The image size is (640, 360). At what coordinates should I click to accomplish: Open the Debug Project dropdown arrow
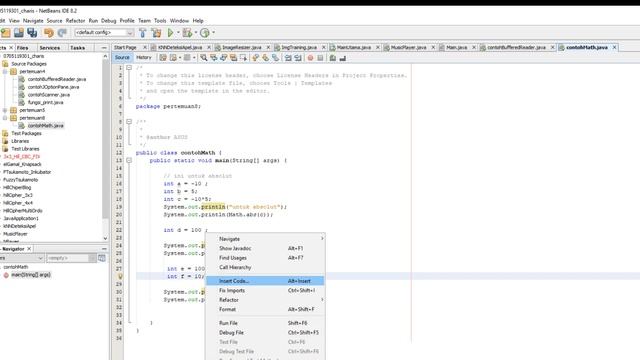tap(196, 33)
